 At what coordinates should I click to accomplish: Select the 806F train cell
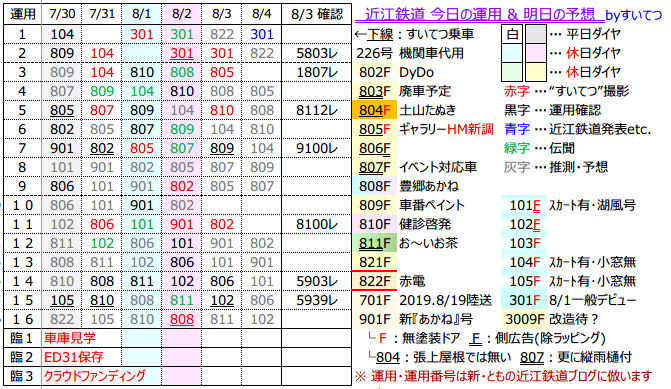point(375,148)
